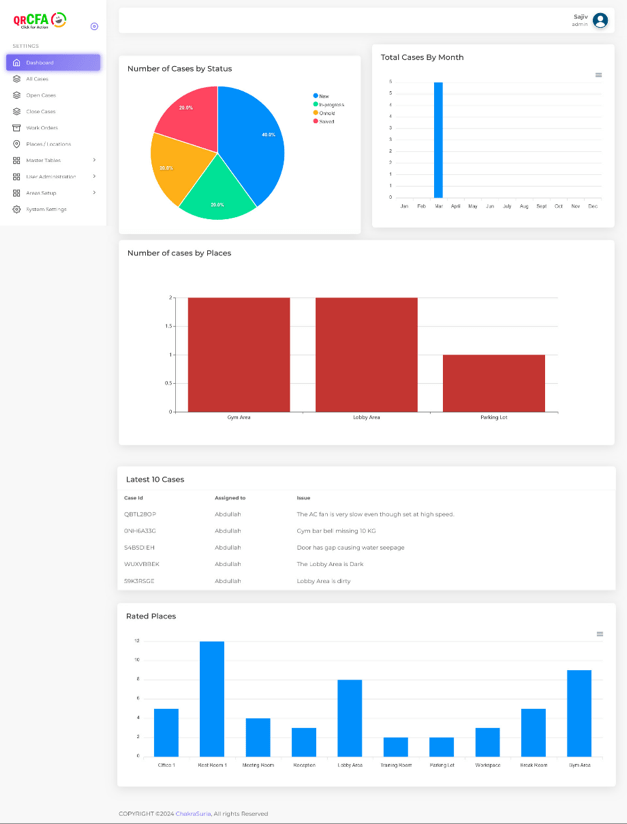Image resolution: width=627 pixels, height=824 pixels.
Task: Go to Close Cases page
Action: pyautogui.click(x=41, y=112)
